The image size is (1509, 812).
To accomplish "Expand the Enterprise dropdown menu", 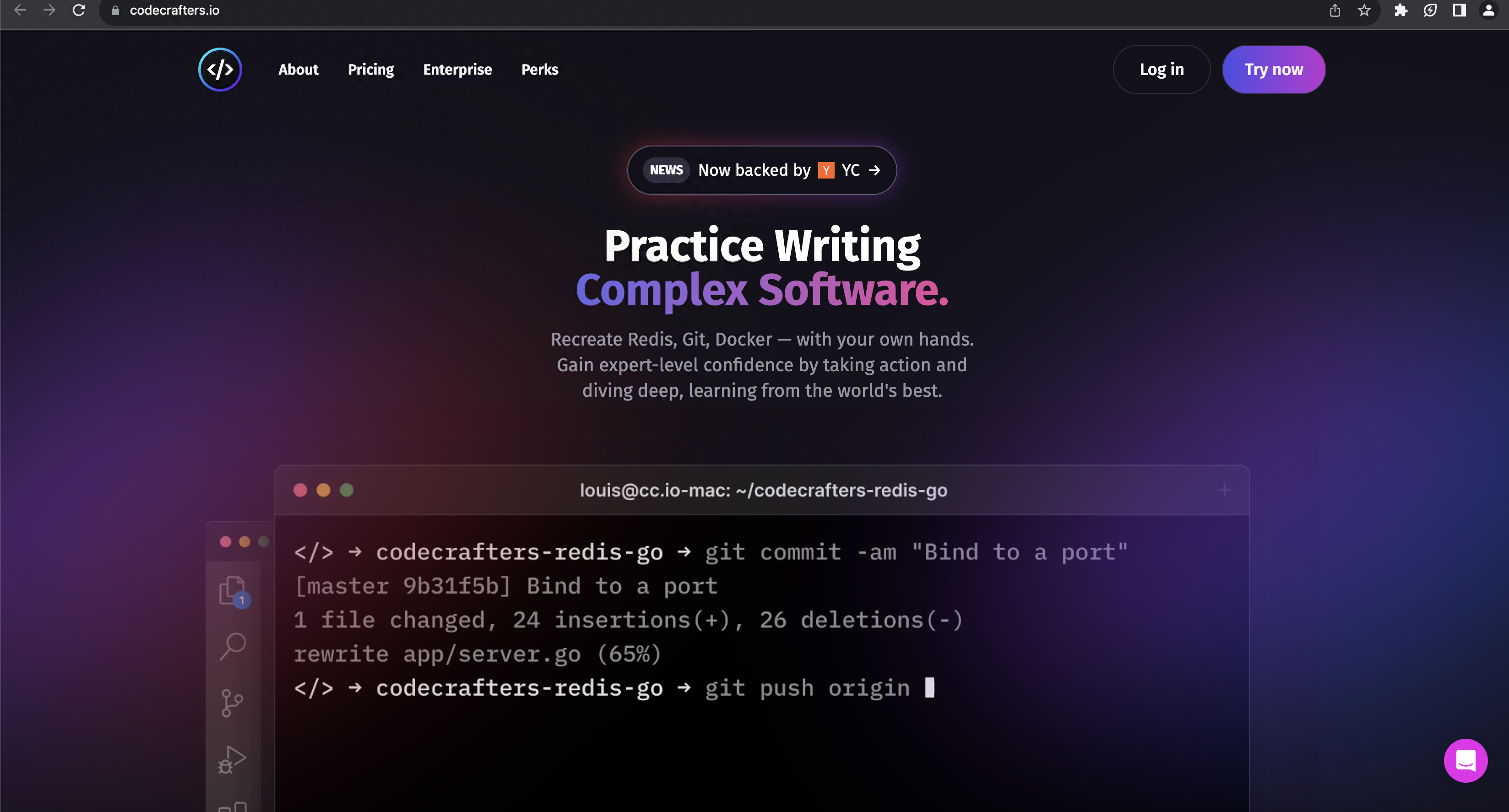I will (458, 70).
